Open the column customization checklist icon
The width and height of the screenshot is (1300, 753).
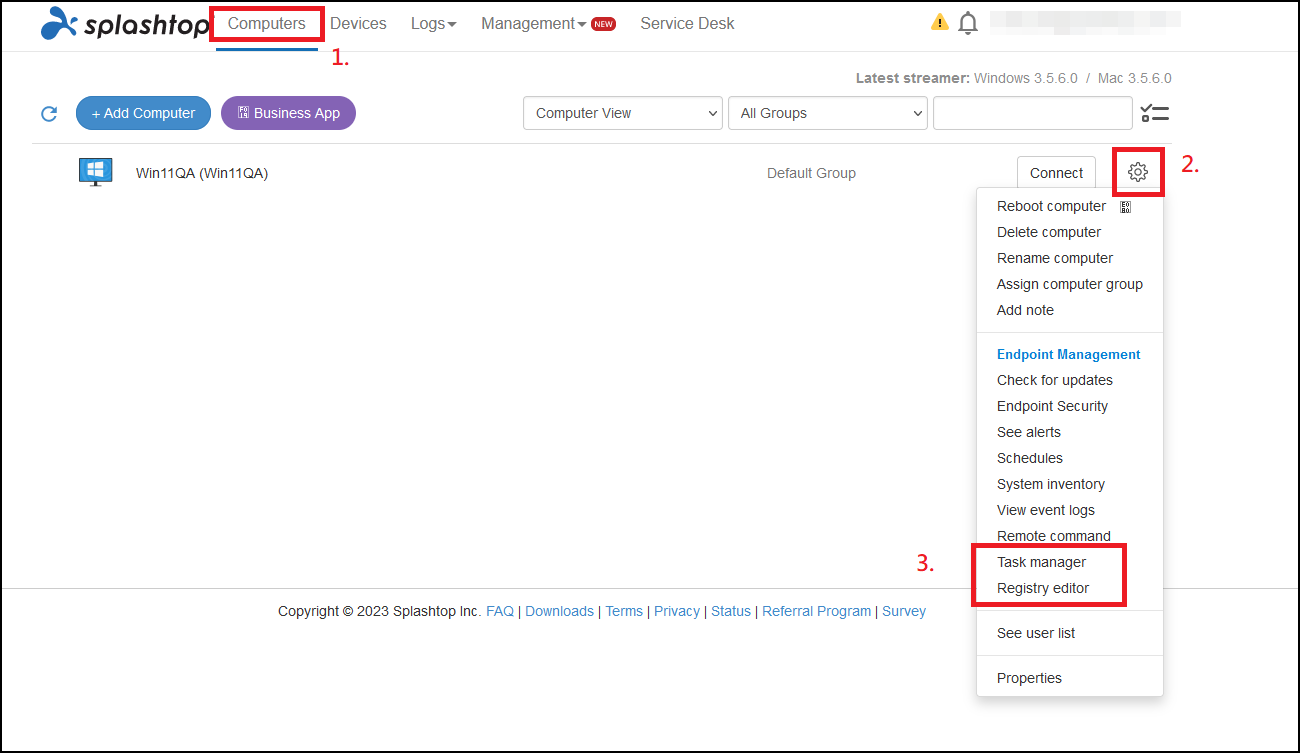[x=1154, y=113]
